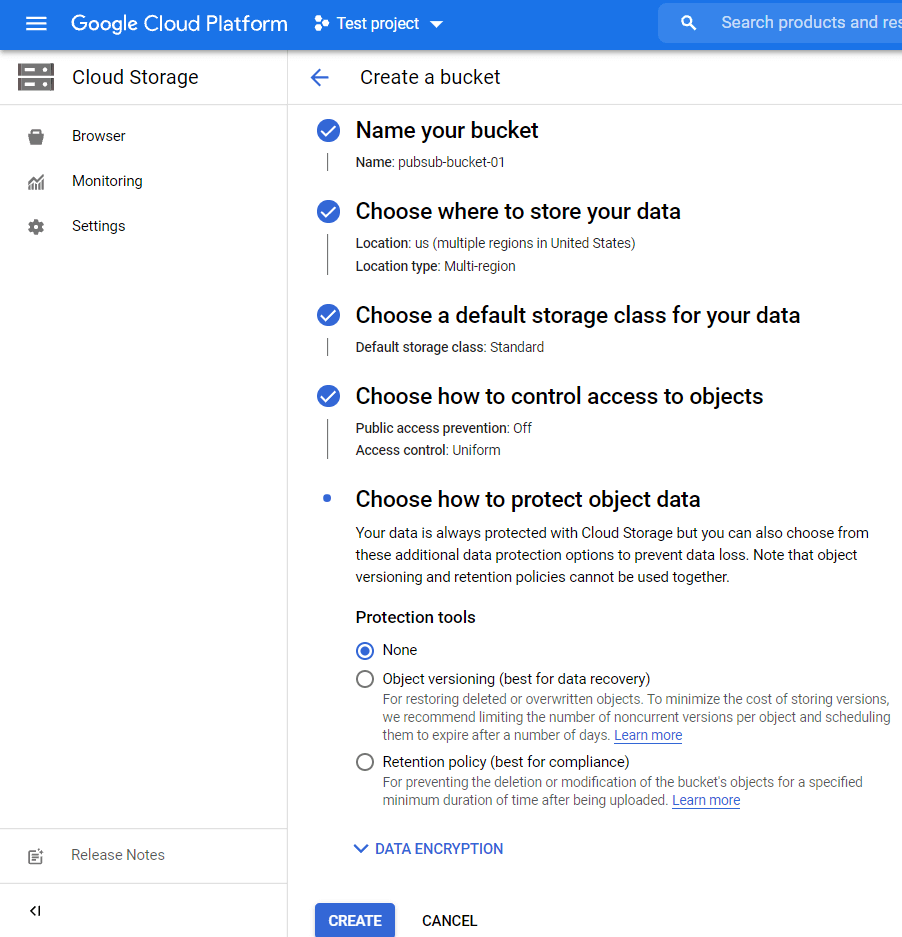Select the Cloud Storage Browser bucket icon

pos(35,136)
